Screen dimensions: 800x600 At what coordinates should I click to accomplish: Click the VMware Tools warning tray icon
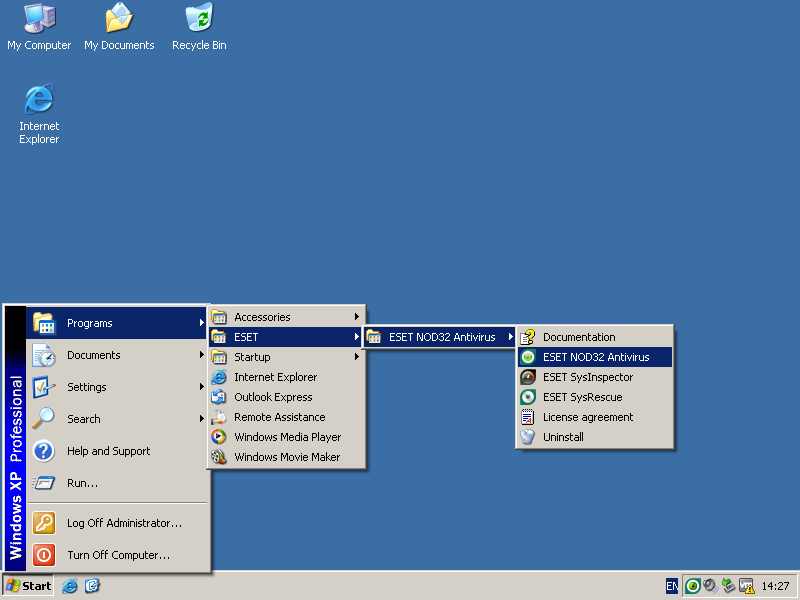pos(746,586)
